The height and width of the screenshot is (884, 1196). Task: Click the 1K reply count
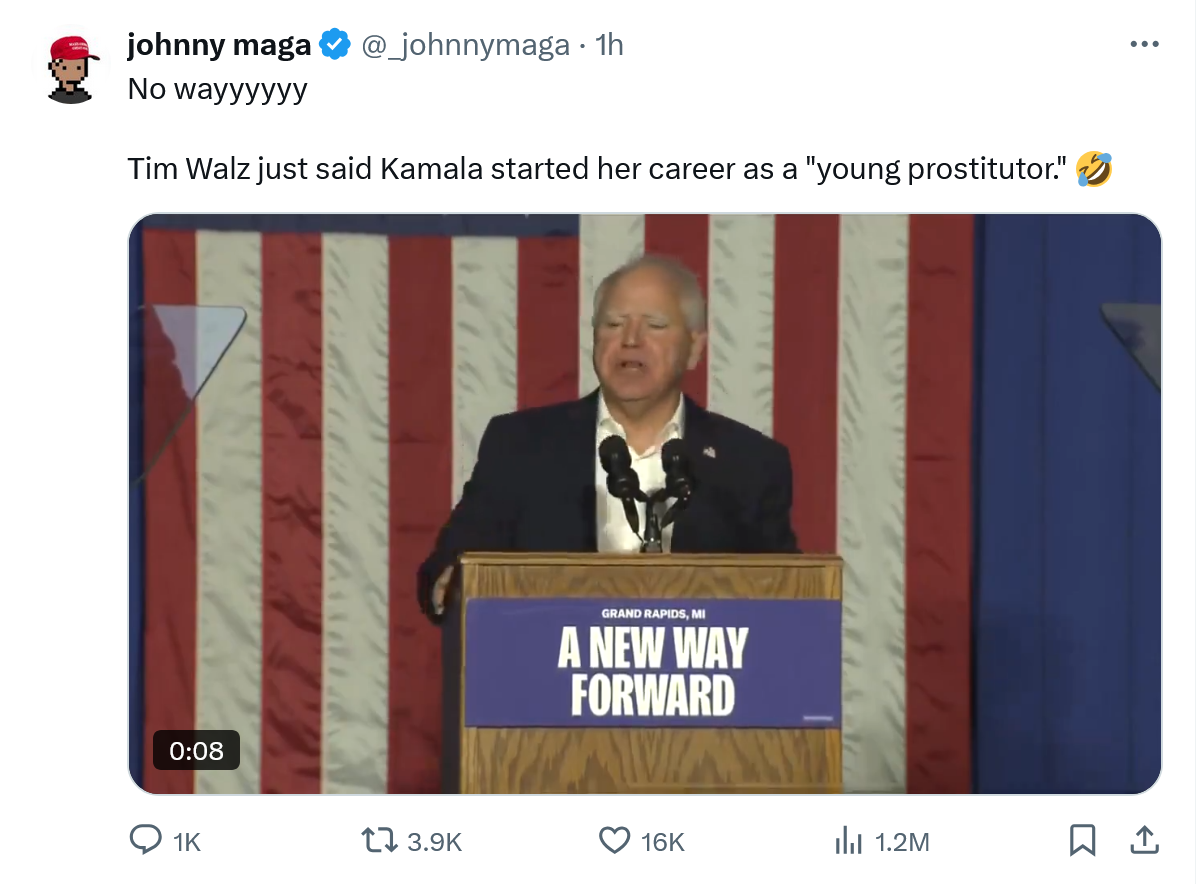[x=187, y=843]
